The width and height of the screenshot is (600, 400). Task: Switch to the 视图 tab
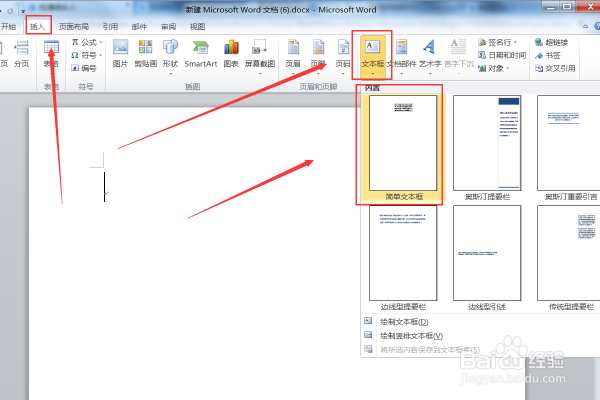[x=197, y=26]
